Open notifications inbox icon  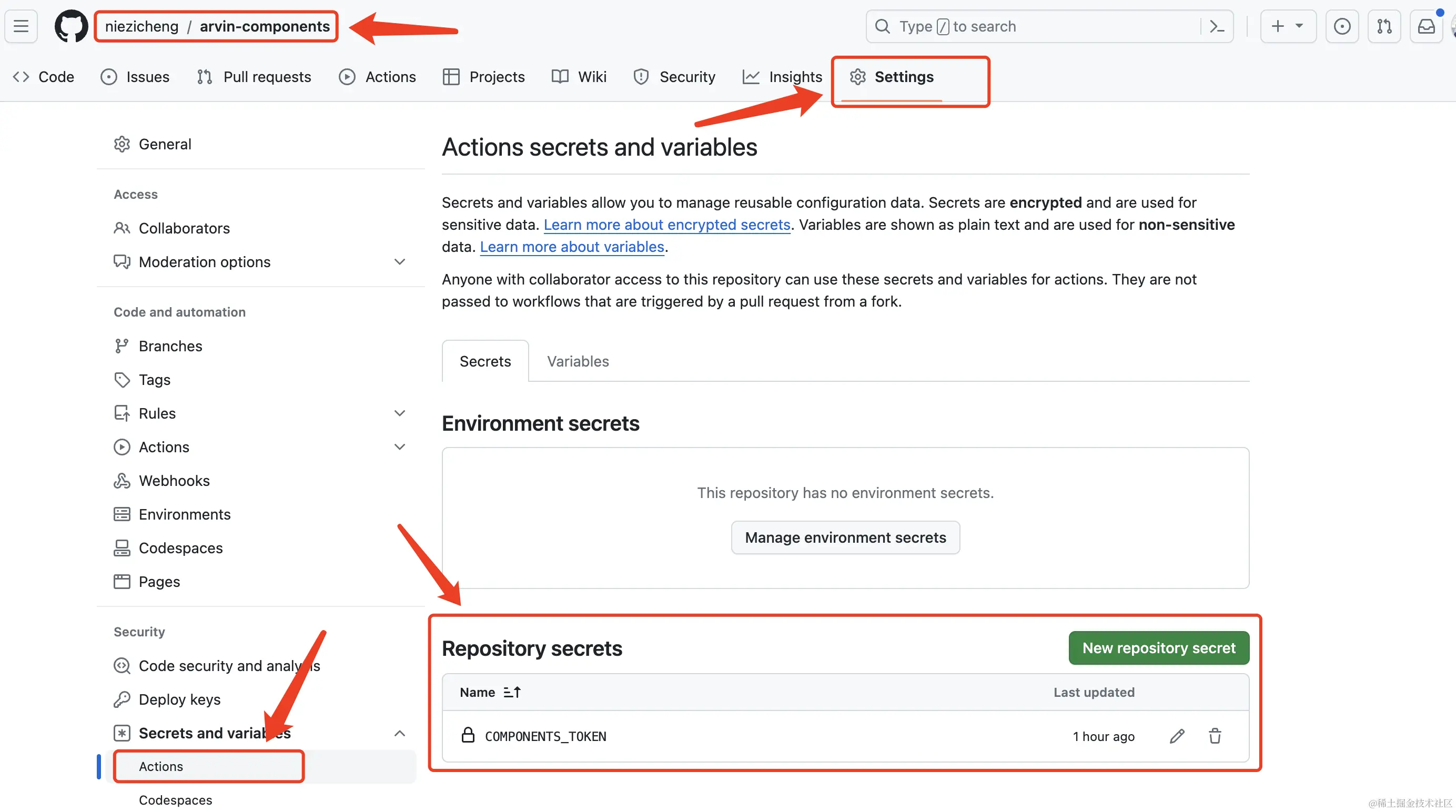tap(1427, 26)
